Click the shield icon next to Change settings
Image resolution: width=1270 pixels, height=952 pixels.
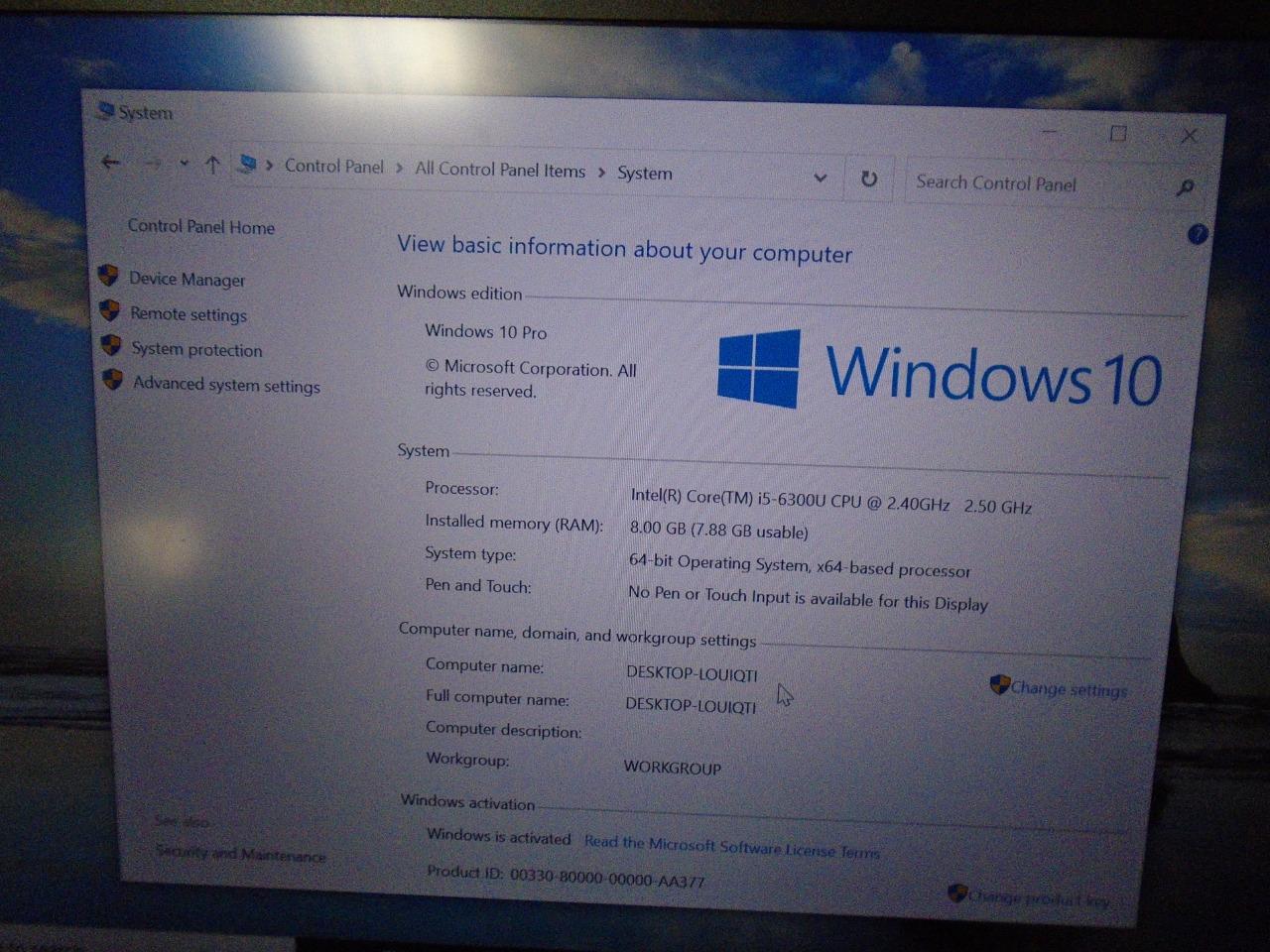pyautogui.click(x=999, y=684)
